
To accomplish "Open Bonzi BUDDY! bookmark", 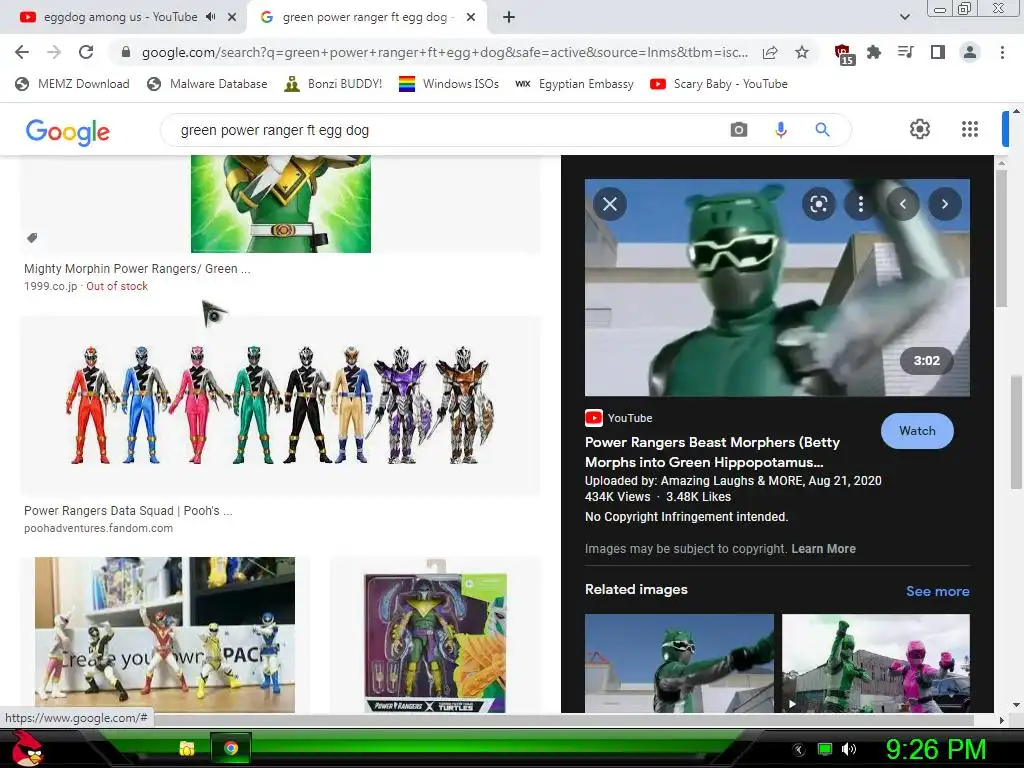I will pyautogui.click(x=333, y=84).
